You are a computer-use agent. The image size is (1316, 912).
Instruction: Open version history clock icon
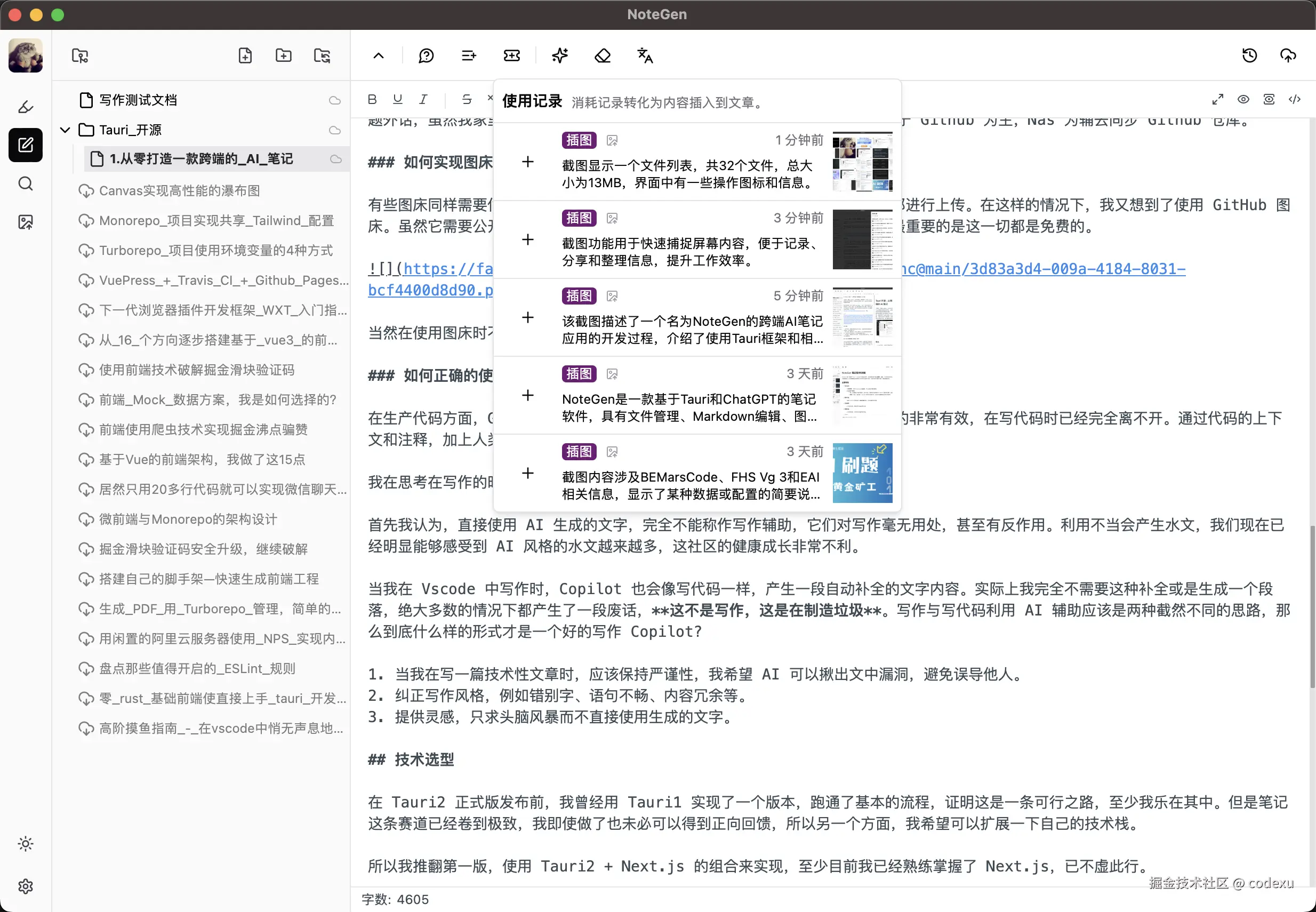pos(1249,55)
